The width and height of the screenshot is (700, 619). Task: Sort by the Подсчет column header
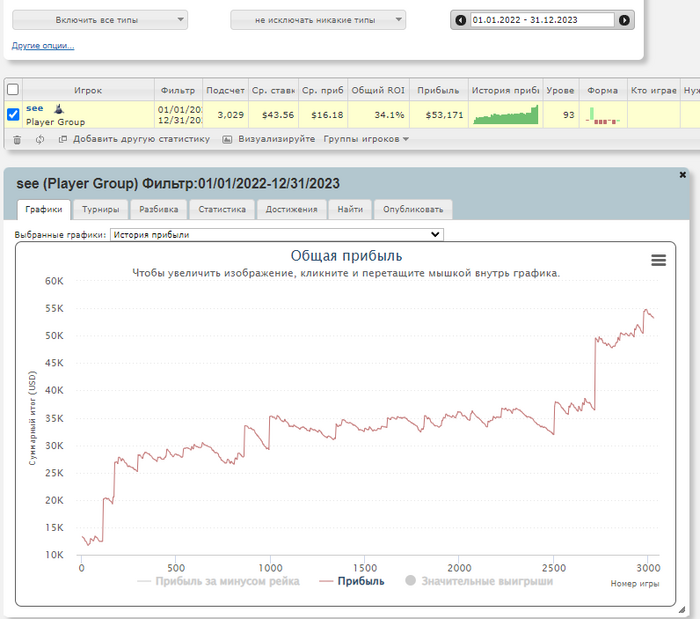(x=225, y=90)
